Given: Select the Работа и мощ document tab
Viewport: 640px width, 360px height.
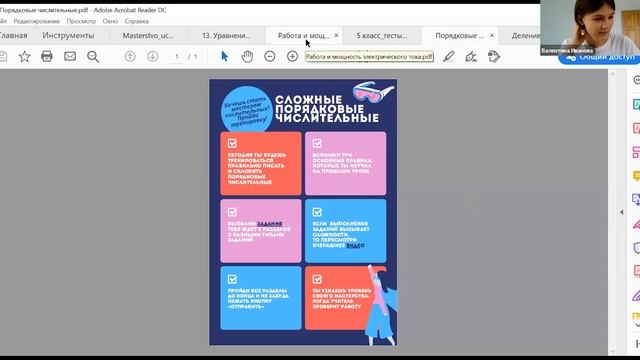Looking at the screenshot, I should [x=304, y=36].
